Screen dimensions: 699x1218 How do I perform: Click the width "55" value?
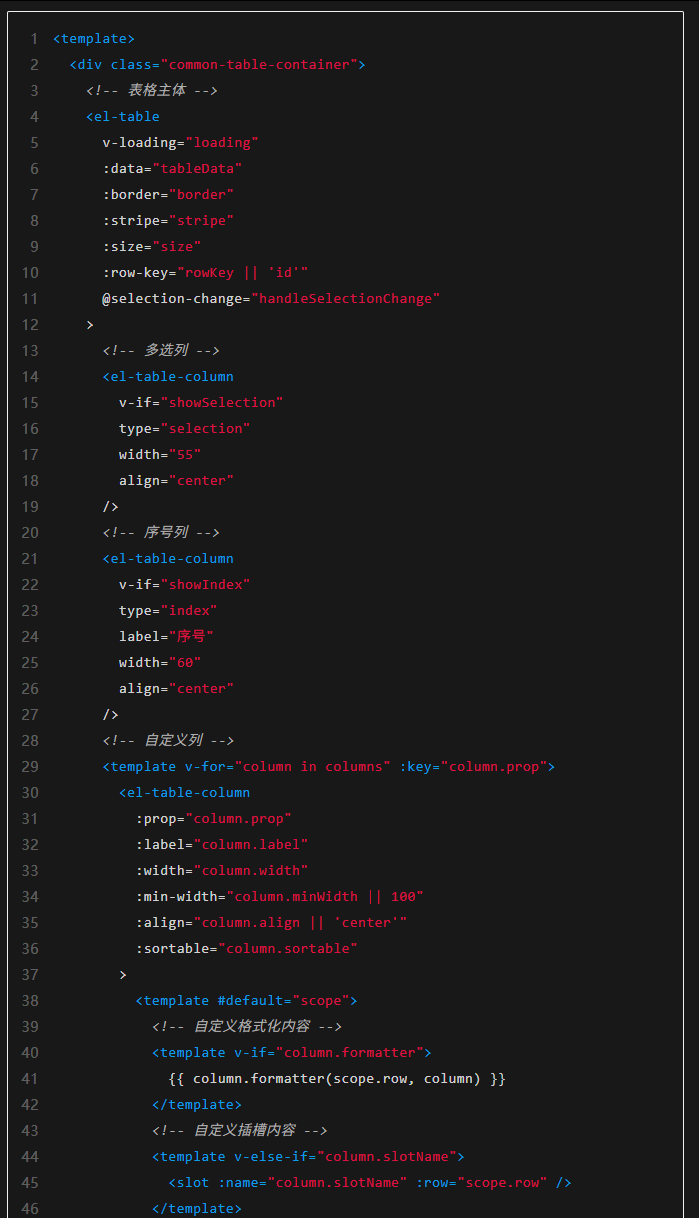tap(184, 455)
